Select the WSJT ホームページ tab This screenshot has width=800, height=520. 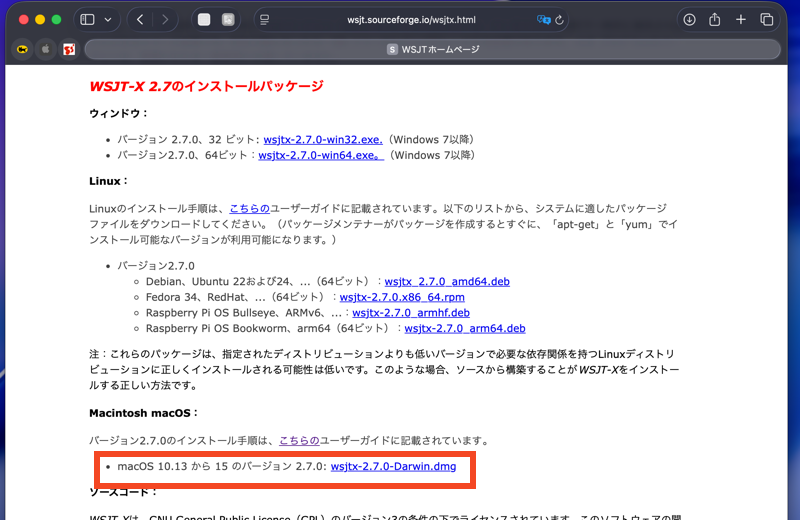(432, 49)
